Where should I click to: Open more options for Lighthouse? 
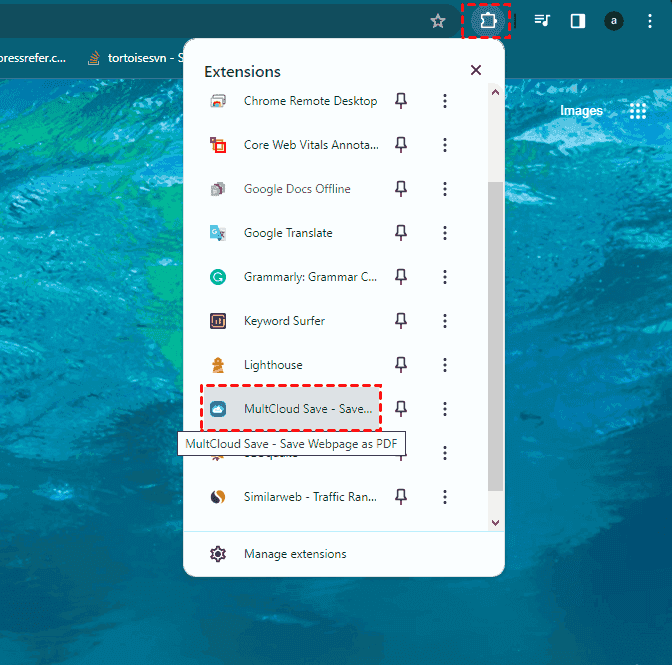tap(445, 365)
